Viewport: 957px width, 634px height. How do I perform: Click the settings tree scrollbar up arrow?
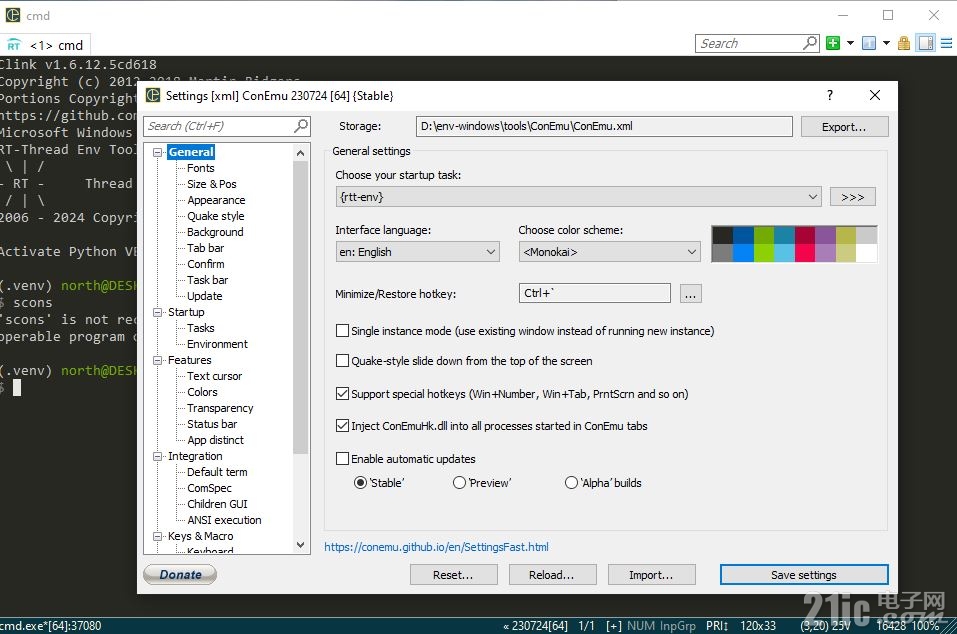tap(300, 153)
